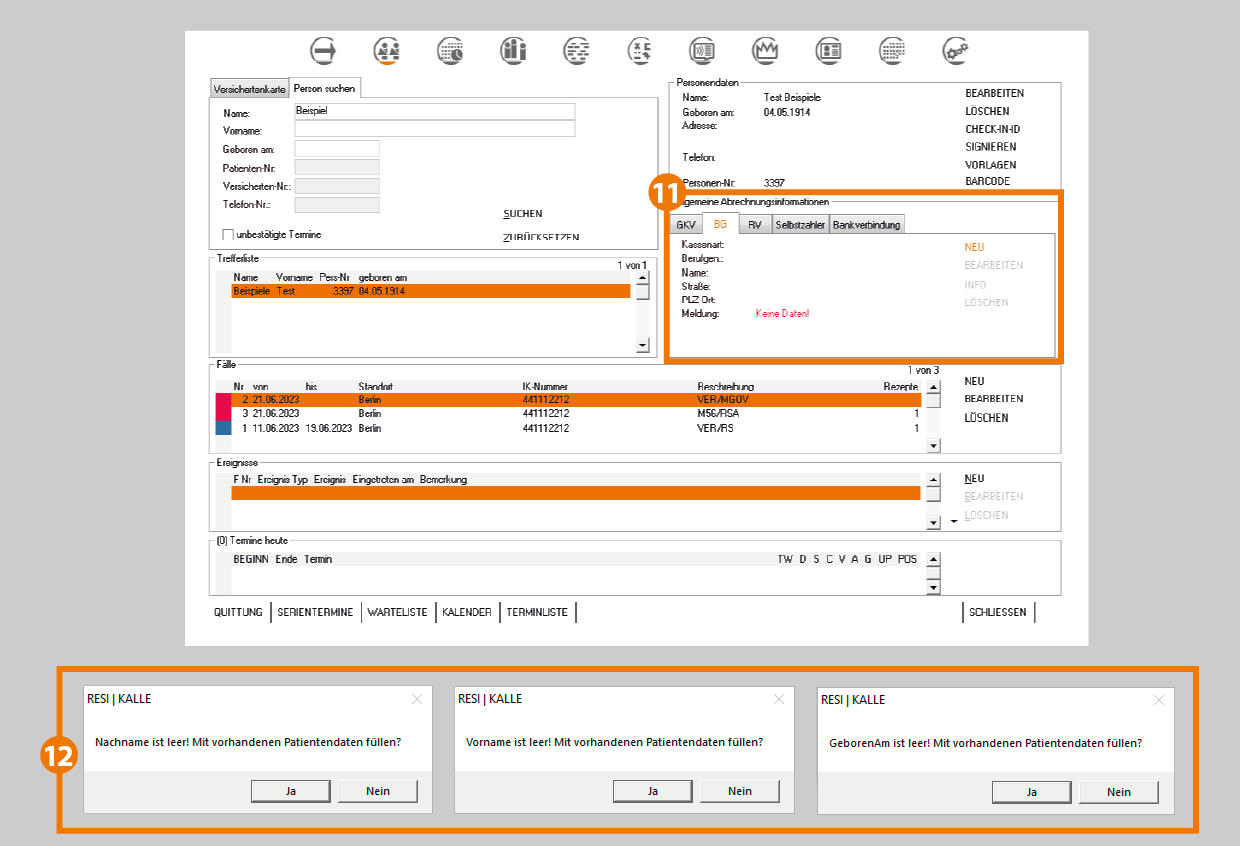Open the GKV billing tab
This screenshot has width=1240, height=846.
[x=686, y=225]
